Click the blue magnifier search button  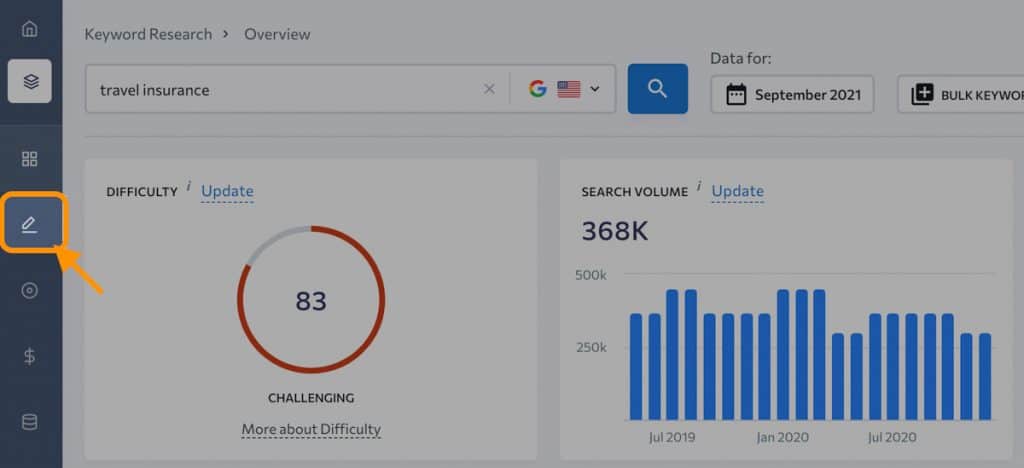pyautogui.click(x=657, y=89)
